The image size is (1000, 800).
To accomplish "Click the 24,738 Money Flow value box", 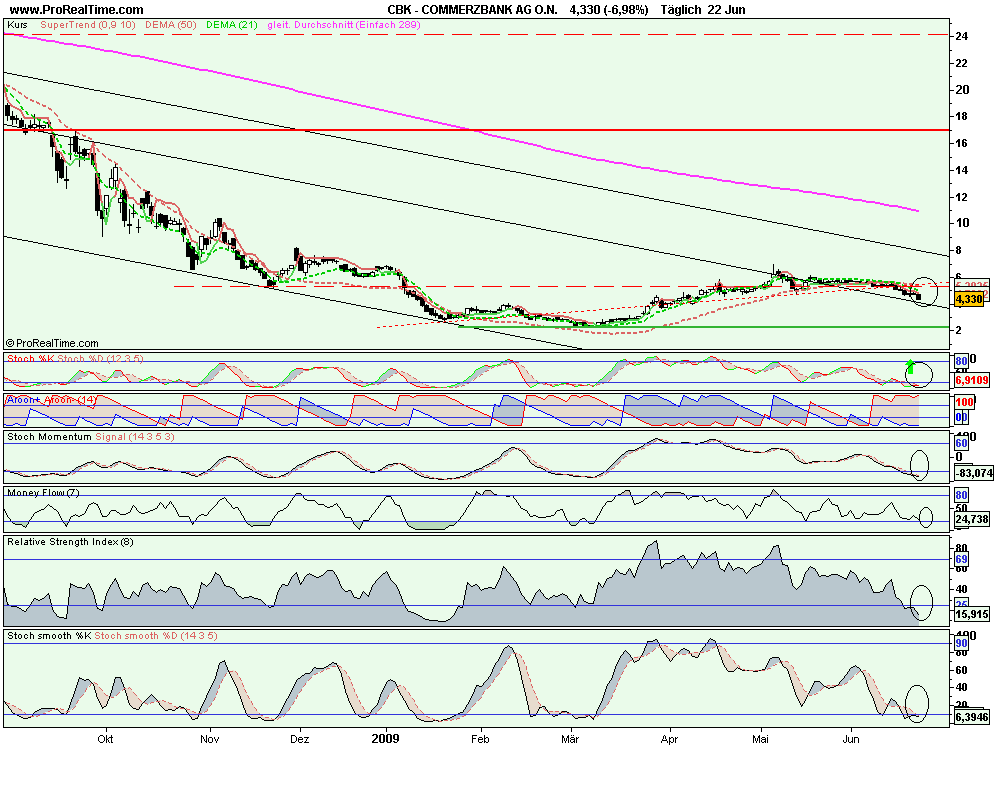I will point(972,519).
